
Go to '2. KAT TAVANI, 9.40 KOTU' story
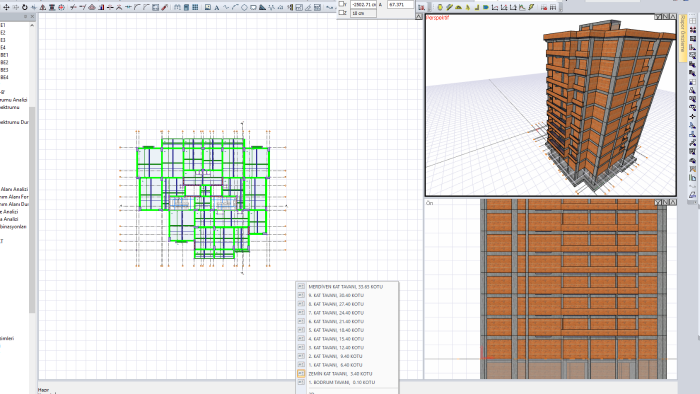coord(335,357)
